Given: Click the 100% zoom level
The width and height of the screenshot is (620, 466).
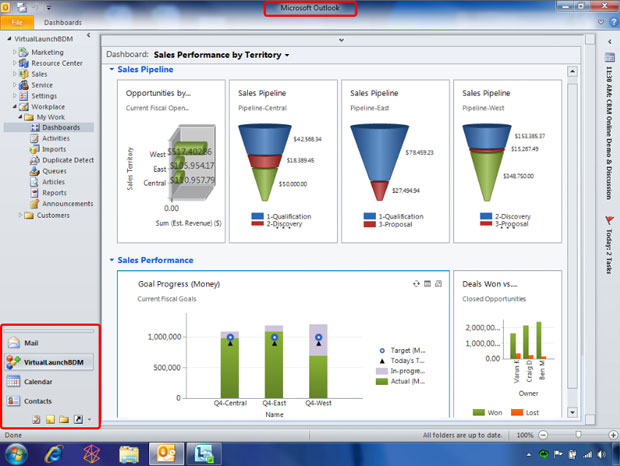Looking at the screenshot, I should pyautogui.click(x=525, y=435).
